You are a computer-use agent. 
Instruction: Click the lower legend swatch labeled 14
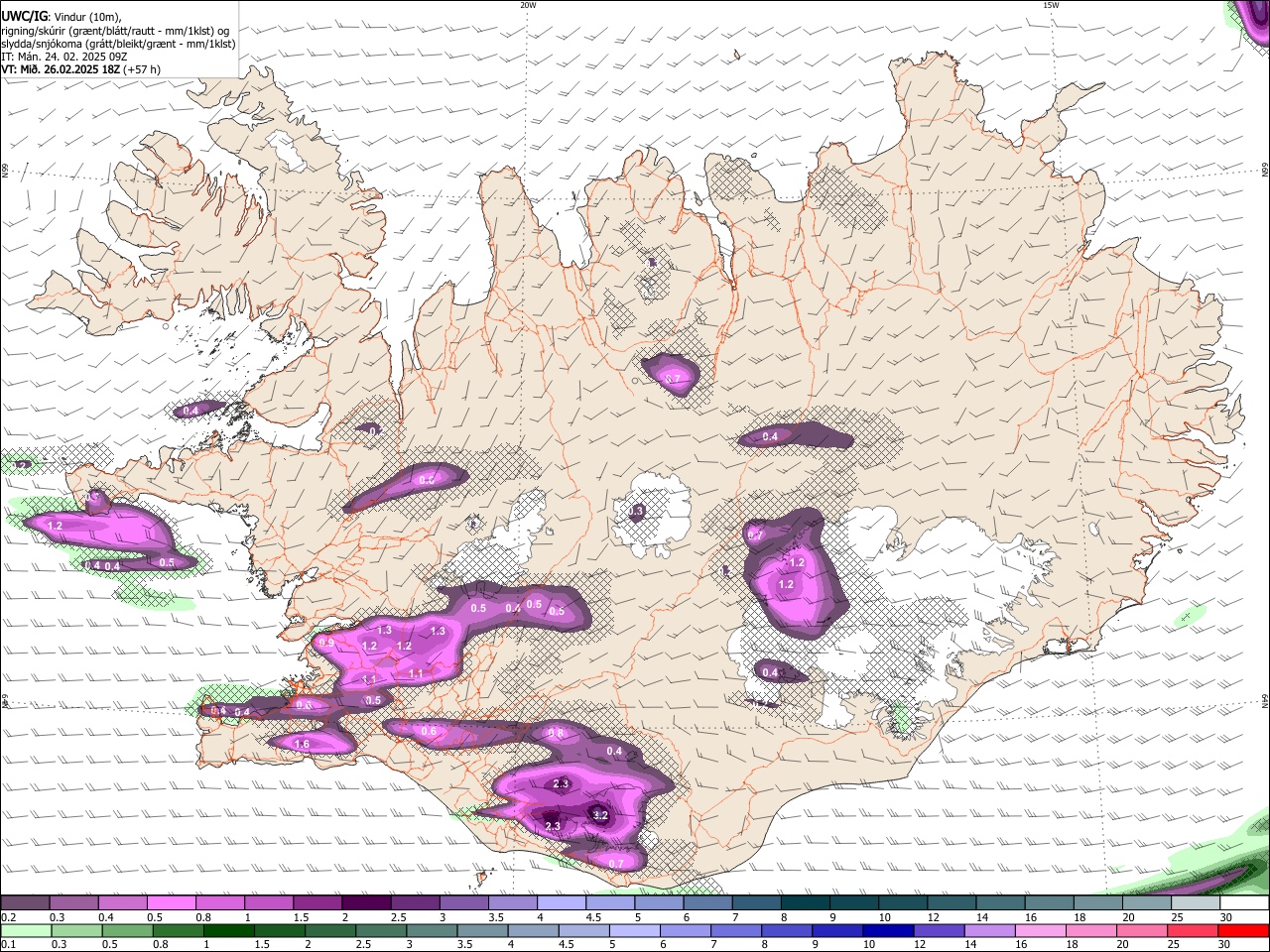click(988, 930)
